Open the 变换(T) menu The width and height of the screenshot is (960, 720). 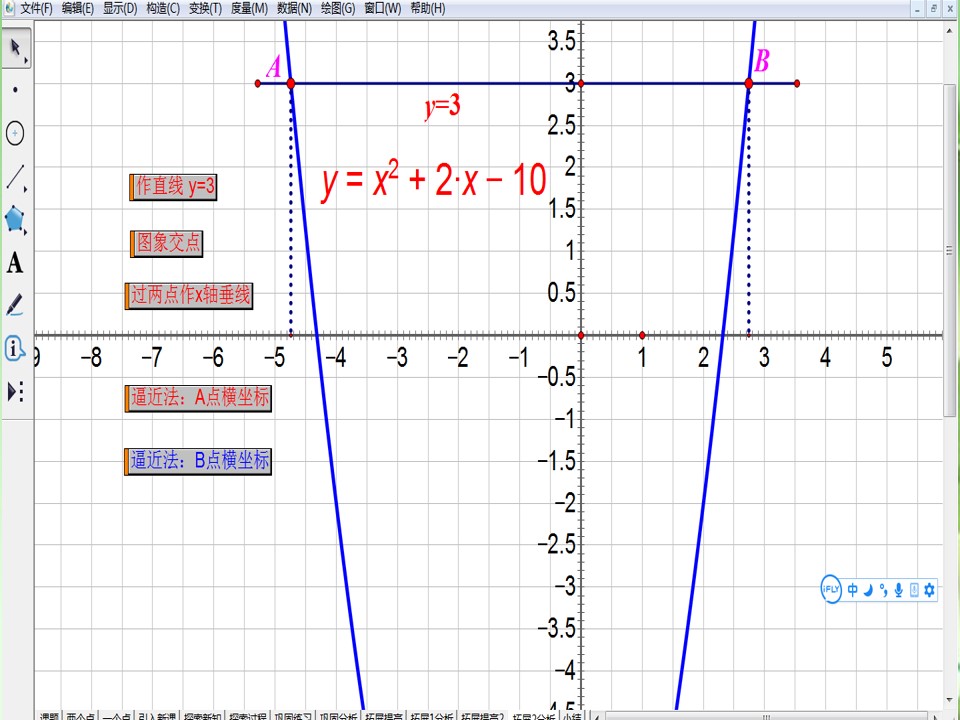click(205, 9)
